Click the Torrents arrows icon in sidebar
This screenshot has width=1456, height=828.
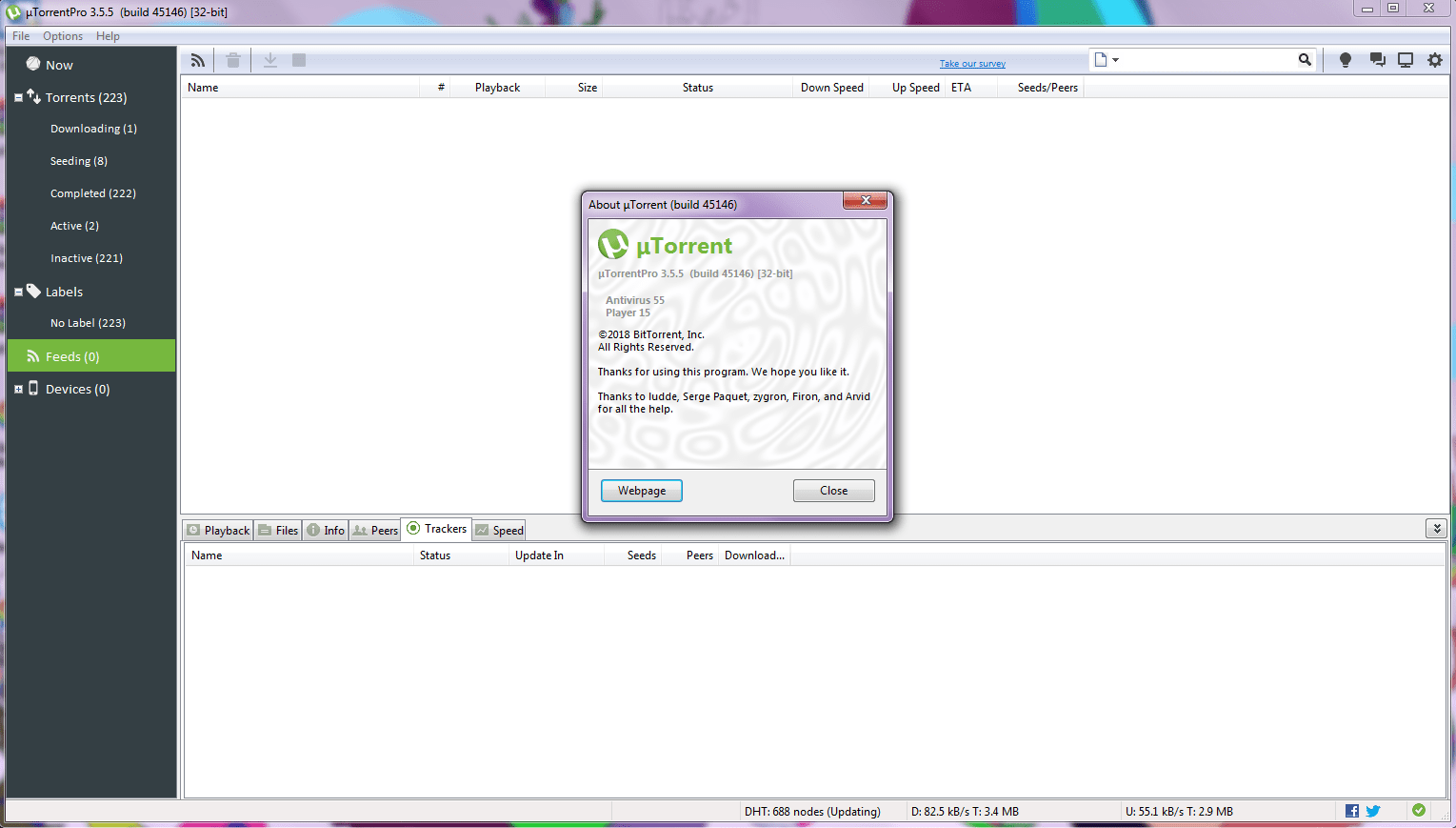point(33,96)
